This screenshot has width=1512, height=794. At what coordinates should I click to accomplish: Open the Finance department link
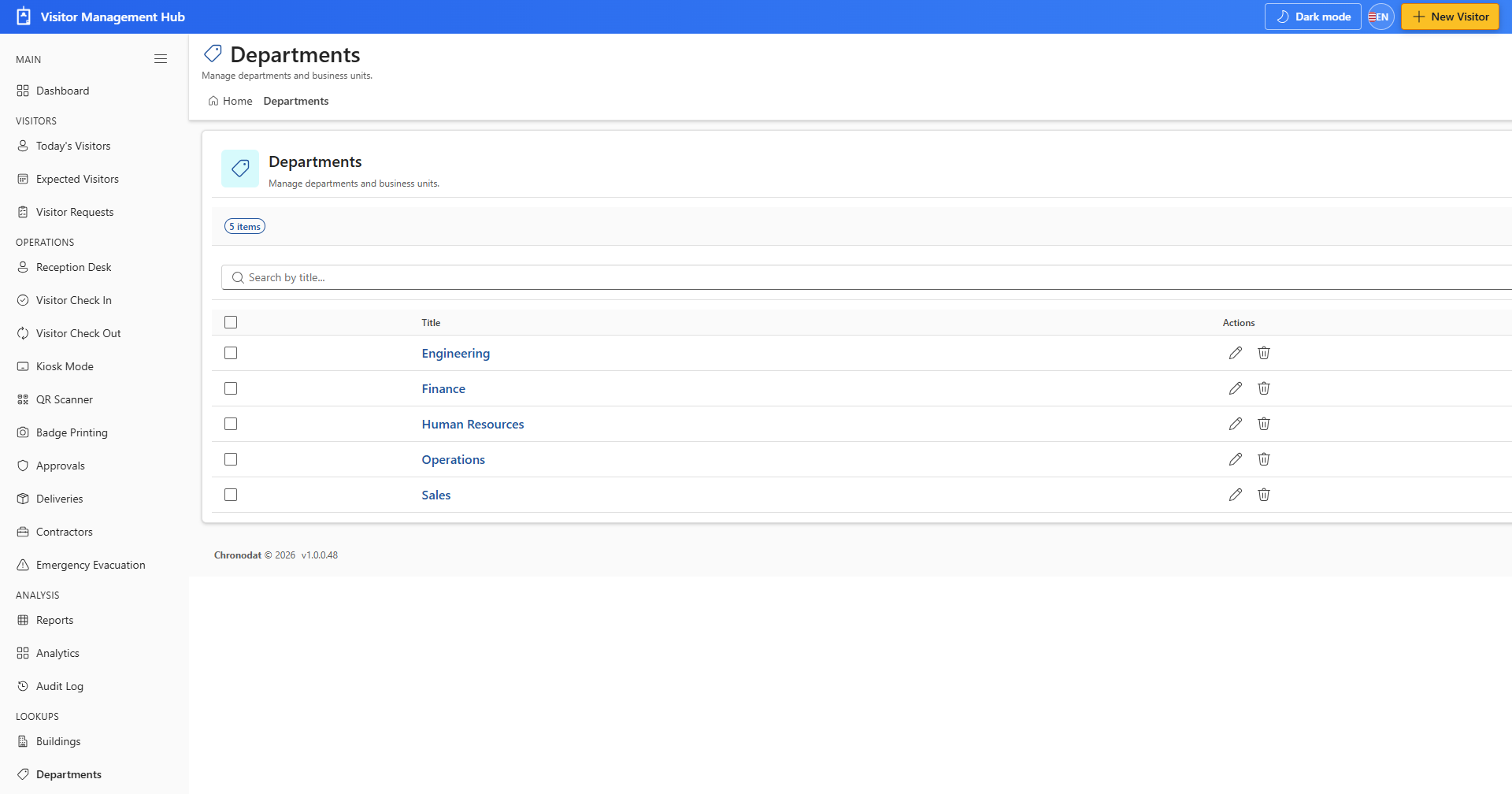point(443,388)
